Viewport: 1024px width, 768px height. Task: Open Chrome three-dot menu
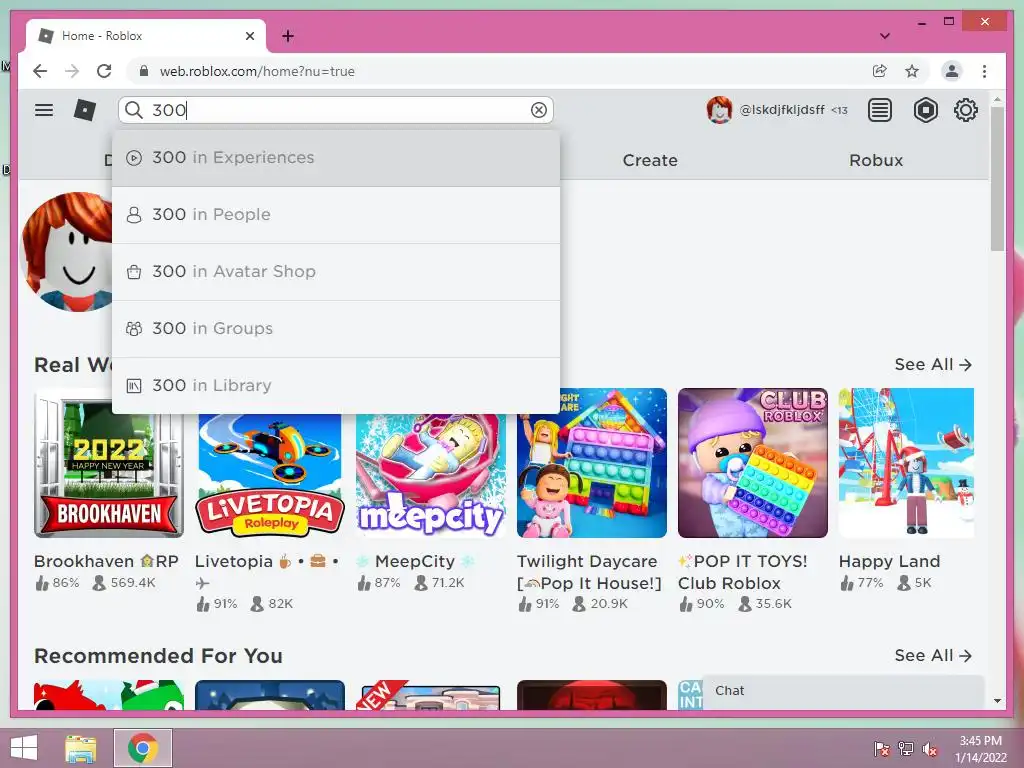(x=984, y=71)
